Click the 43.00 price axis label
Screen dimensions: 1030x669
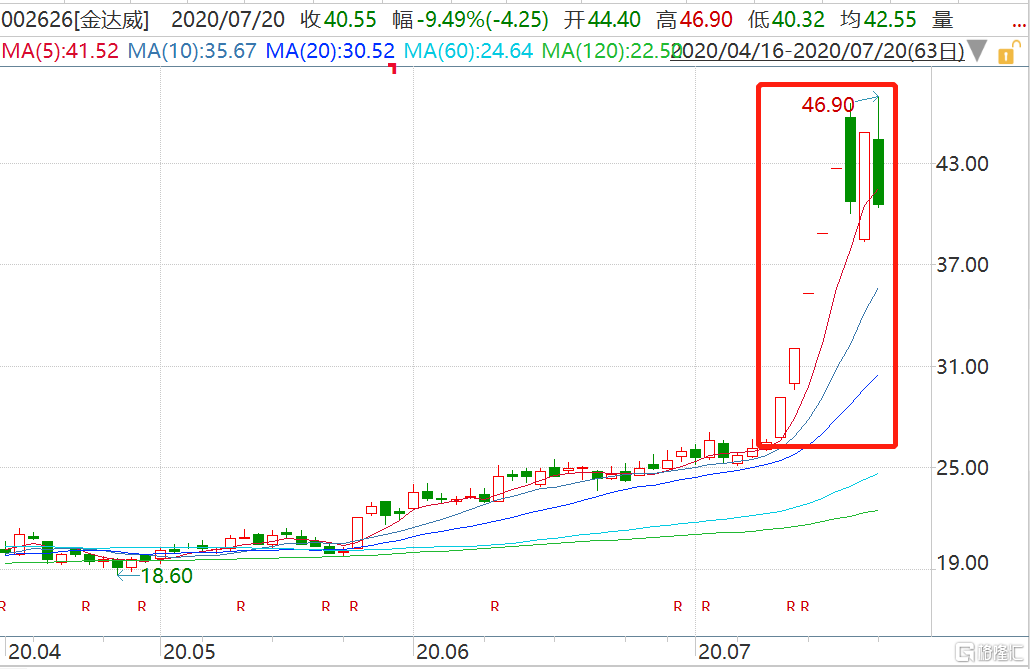pos(962,164)
